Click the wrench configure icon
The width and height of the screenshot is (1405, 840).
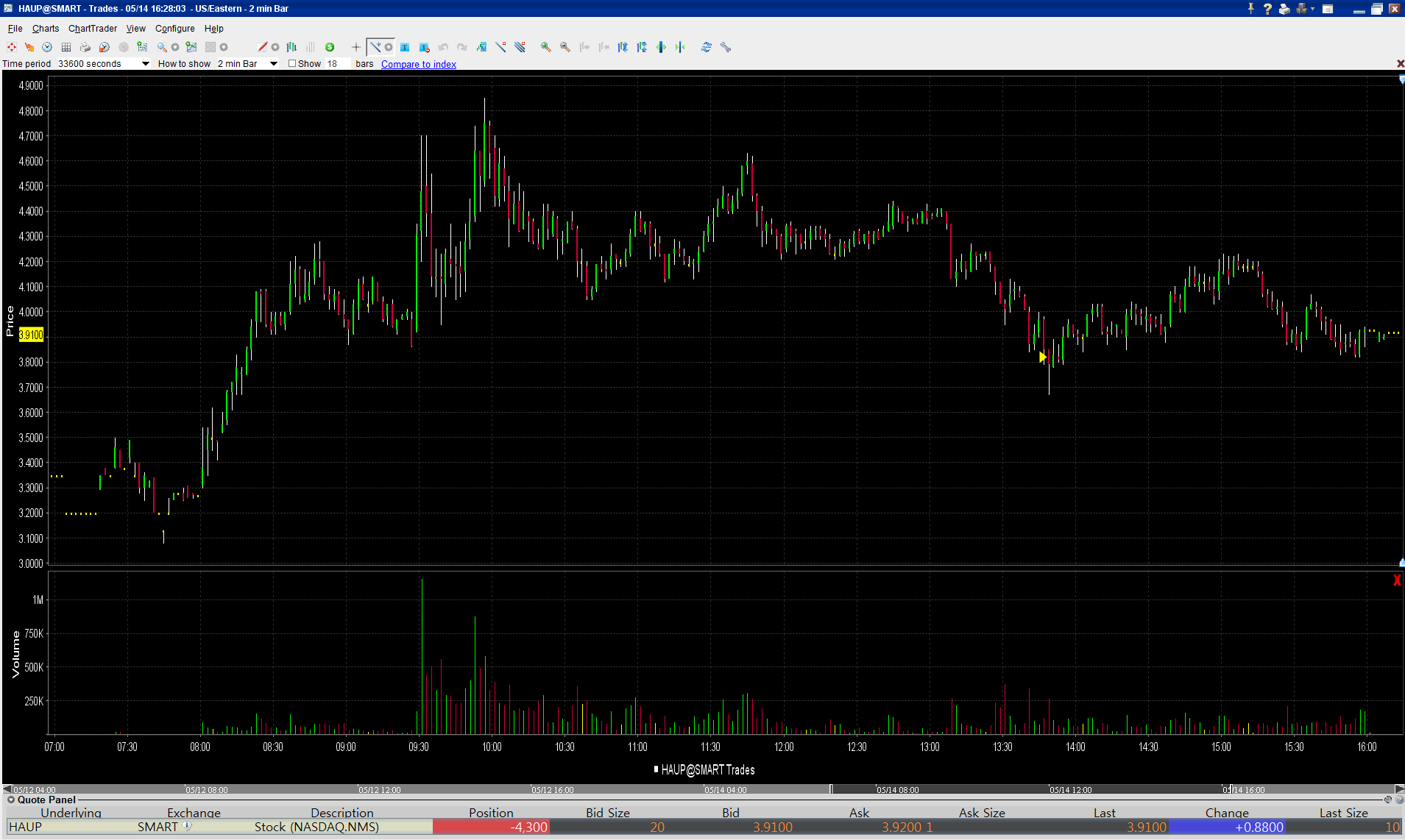pos(726,47)
